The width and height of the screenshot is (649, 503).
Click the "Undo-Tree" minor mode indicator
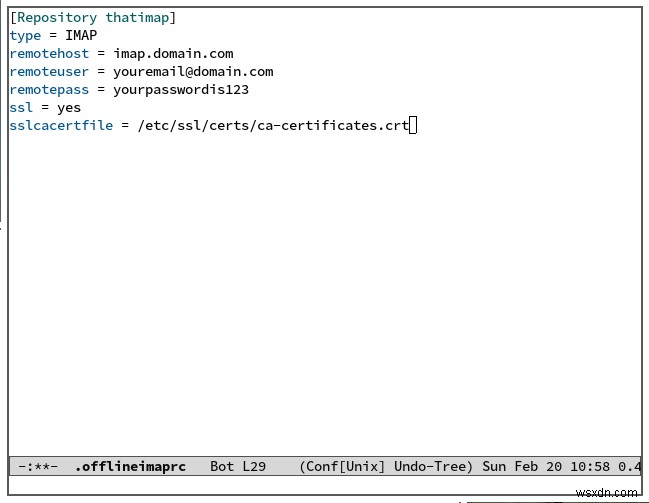click(x=430, y=467)
